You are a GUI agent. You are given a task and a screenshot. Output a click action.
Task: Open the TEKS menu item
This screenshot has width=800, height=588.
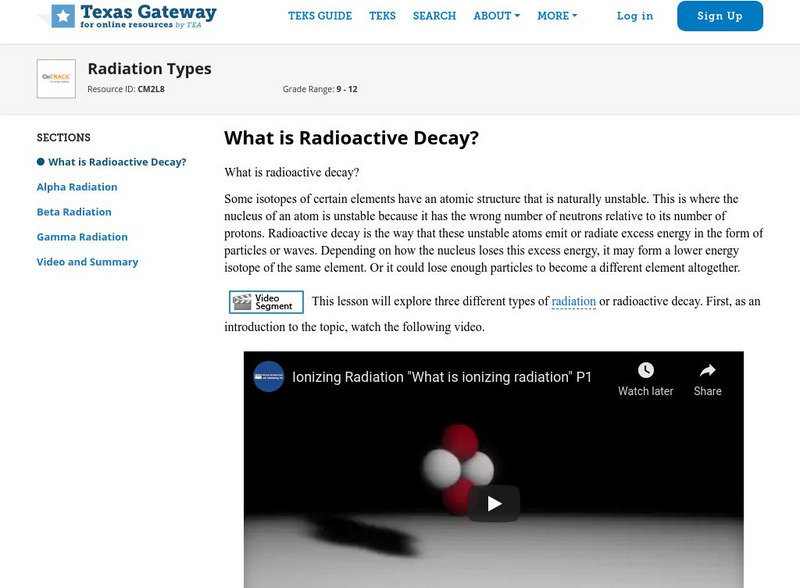(382, 16)
